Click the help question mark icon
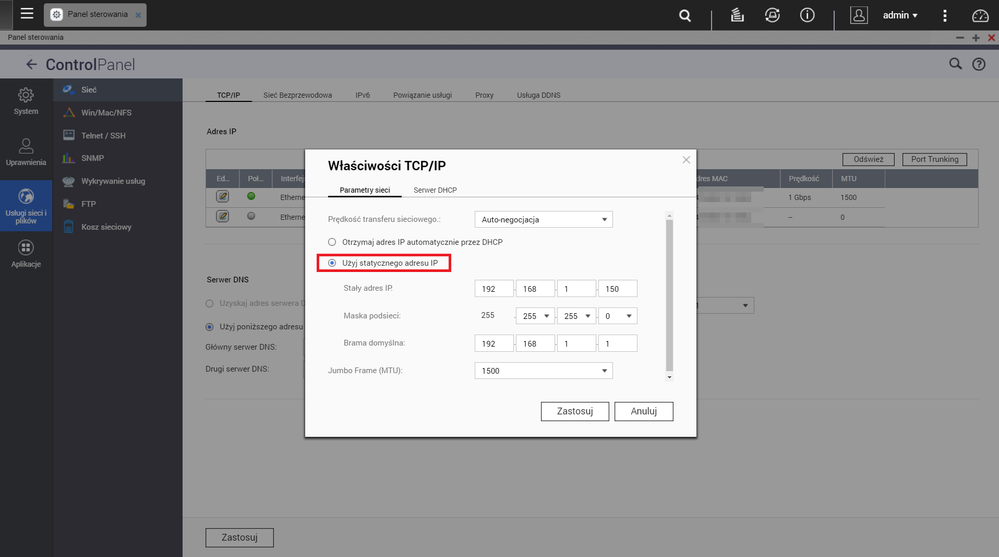The width and height of the screenshot is (999, 557). pos(979,65)
